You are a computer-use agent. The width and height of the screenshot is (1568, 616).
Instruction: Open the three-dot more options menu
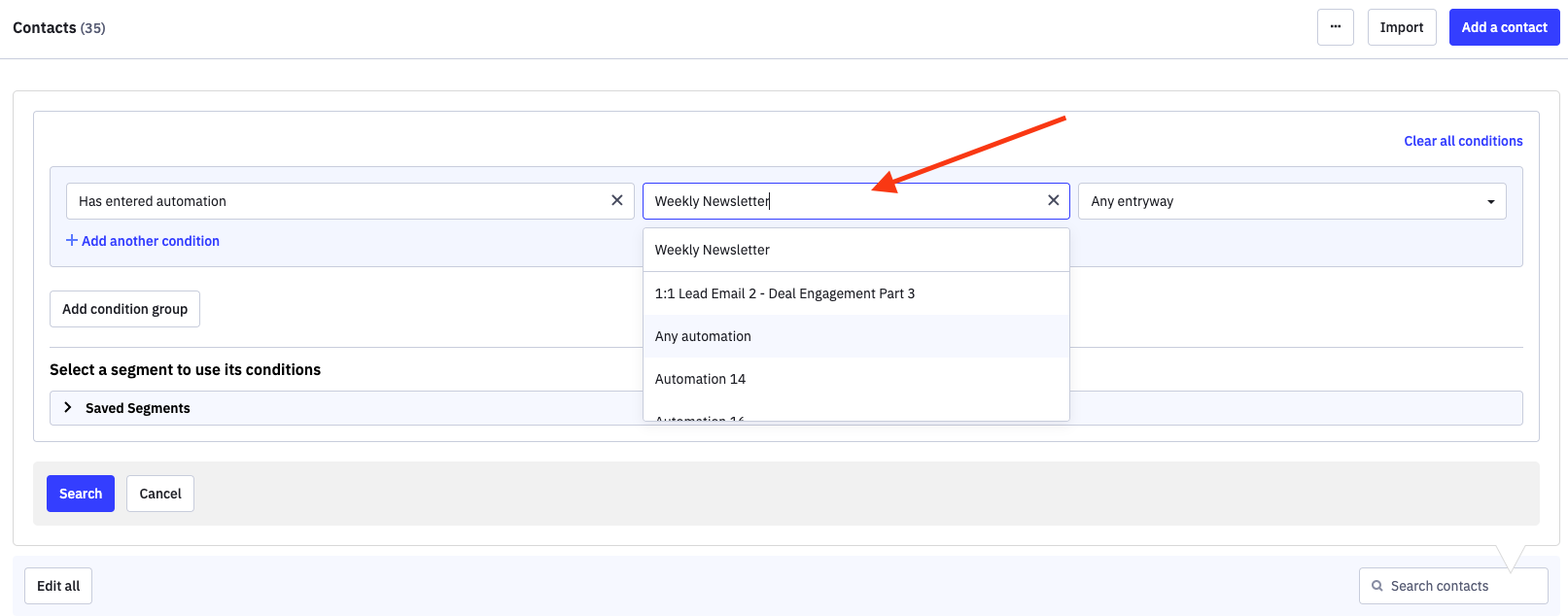[1335, 27]
